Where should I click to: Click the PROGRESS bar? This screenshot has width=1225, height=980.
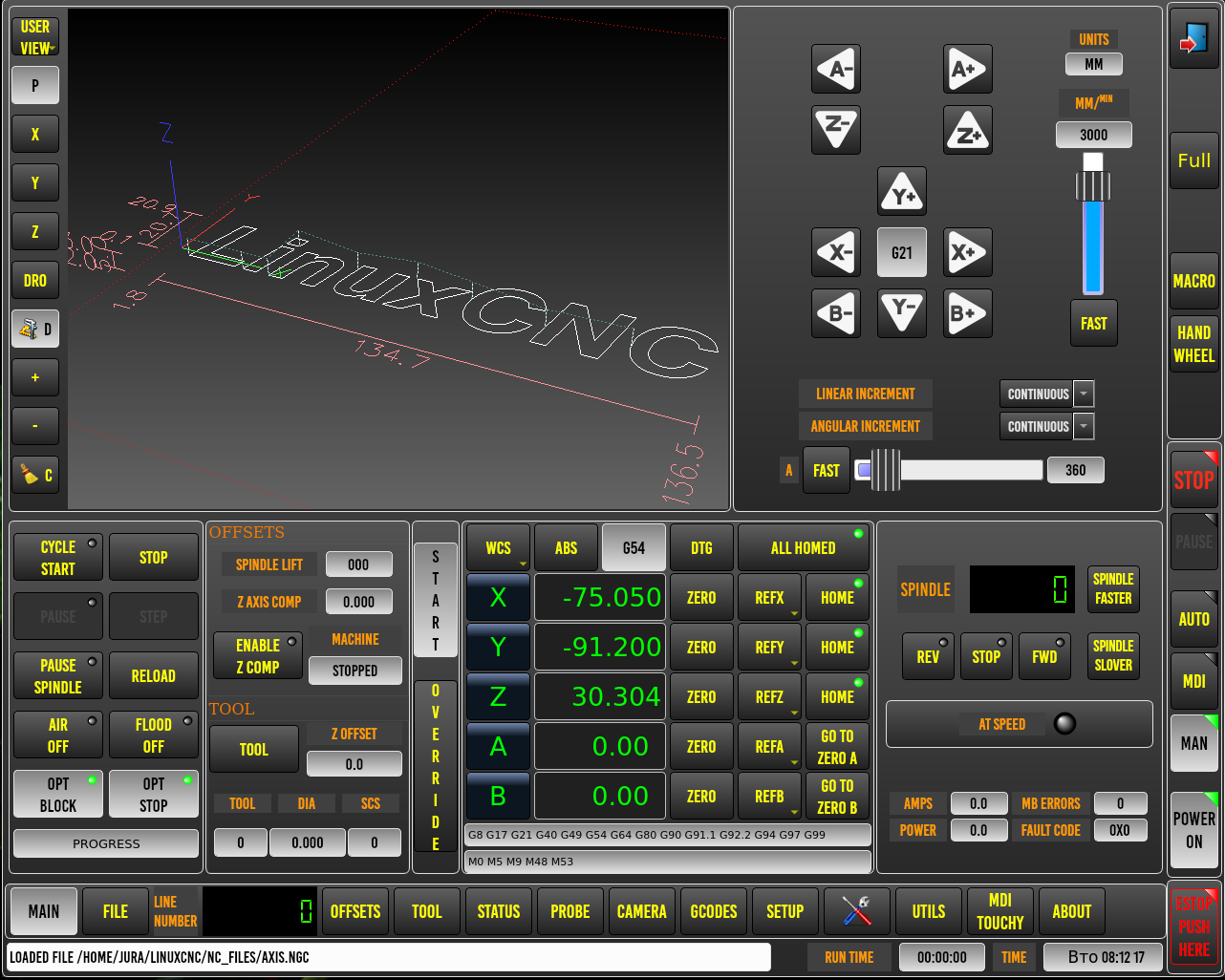tap(106, 843)
